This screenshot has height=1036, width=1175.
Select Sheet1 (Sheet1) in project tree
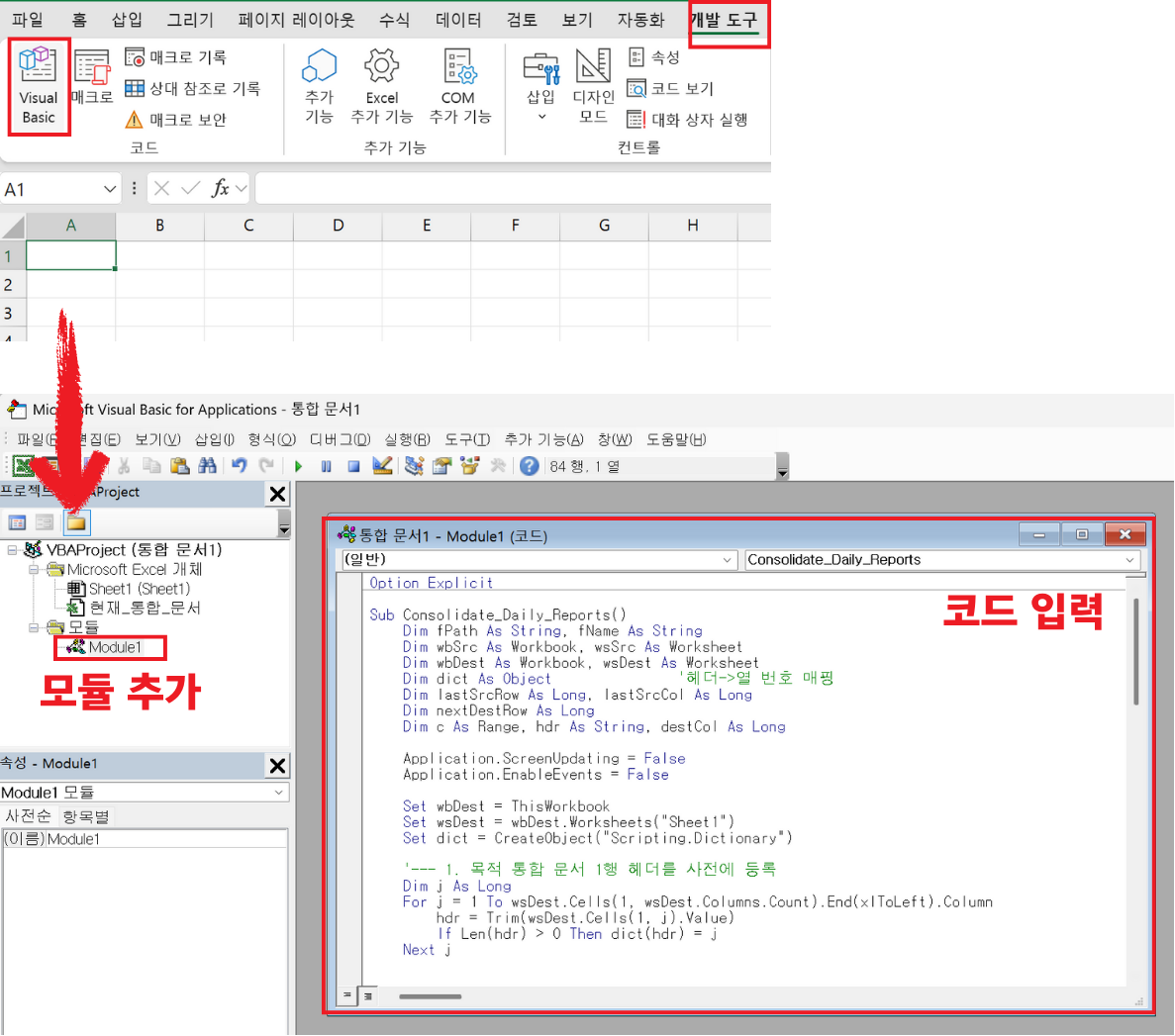(x=129, y=589)
